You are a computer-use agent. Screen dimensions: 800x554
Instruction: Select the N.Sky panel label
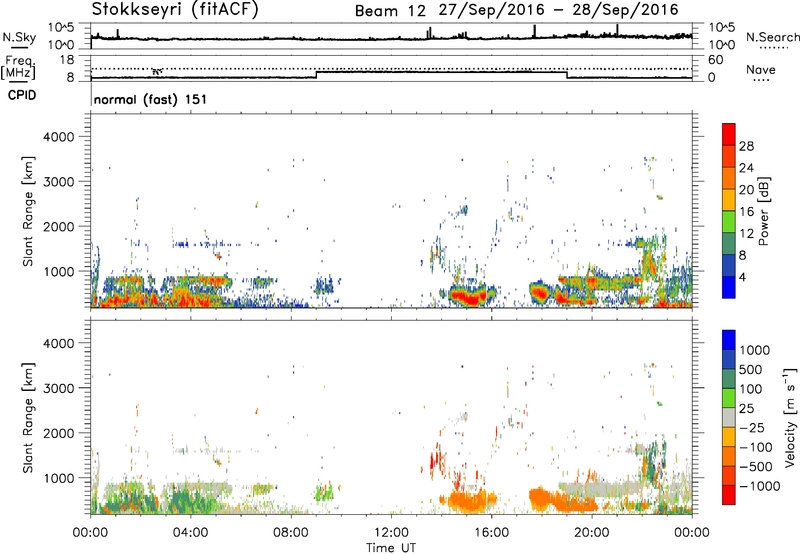19,37
